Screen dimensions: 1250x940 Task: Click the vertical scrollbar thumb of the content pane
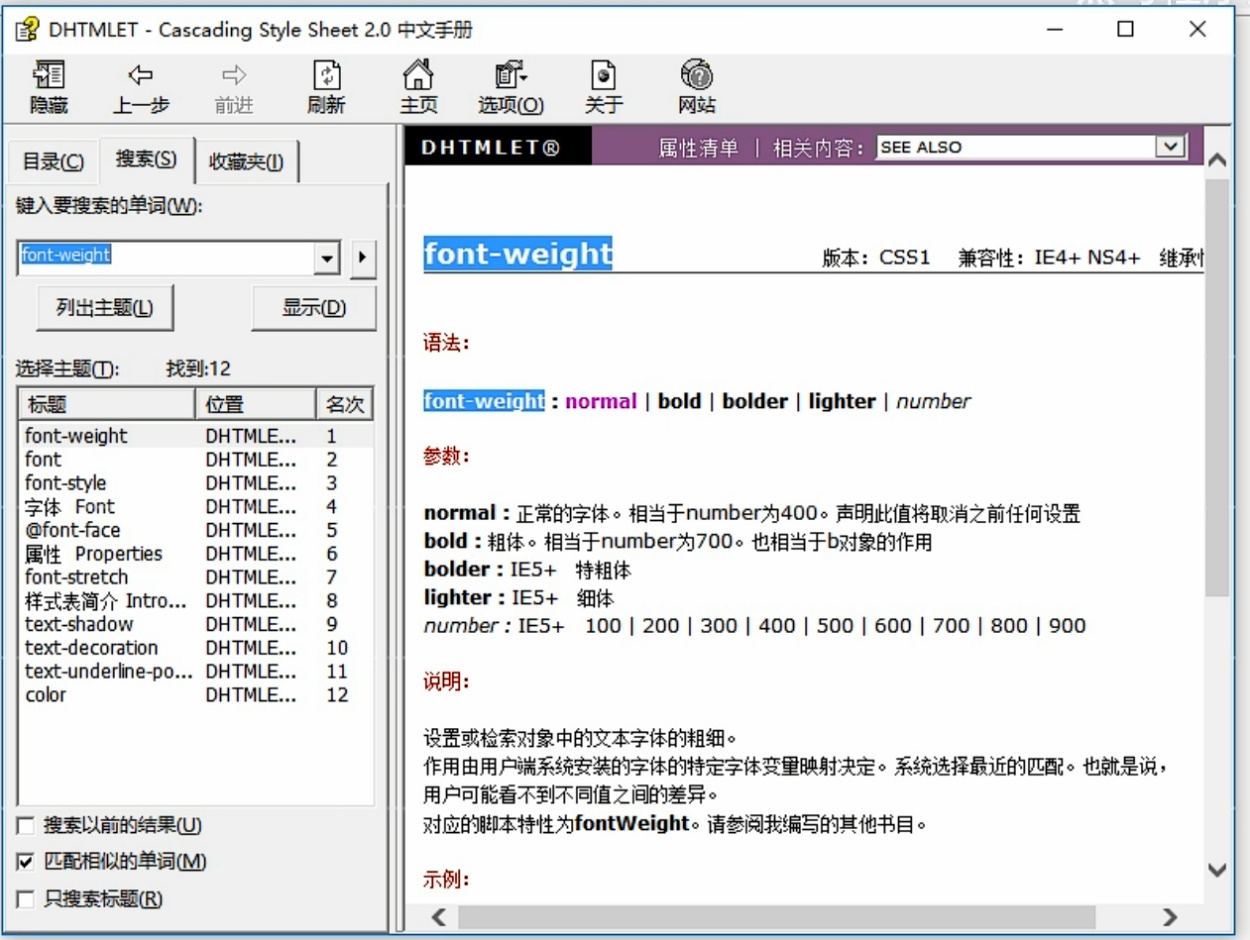(1217, 388)
